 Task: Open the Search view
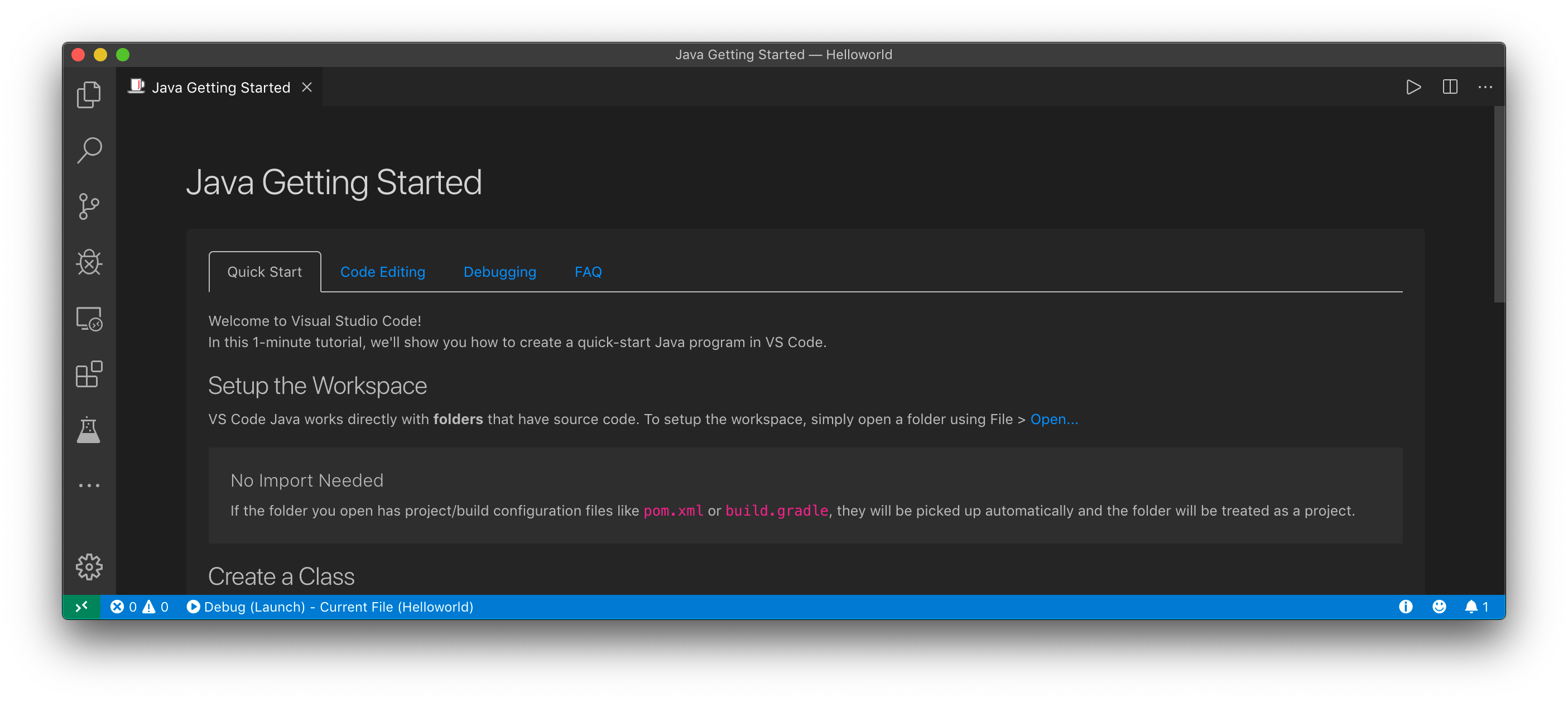pos(89,149)
